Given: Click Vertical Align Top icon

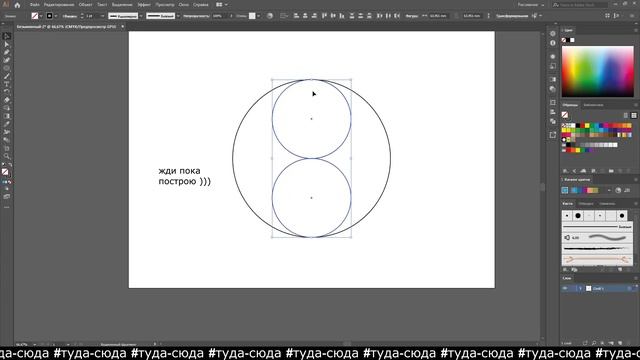Looking at the screenshot, I should [x=324, y=16].
